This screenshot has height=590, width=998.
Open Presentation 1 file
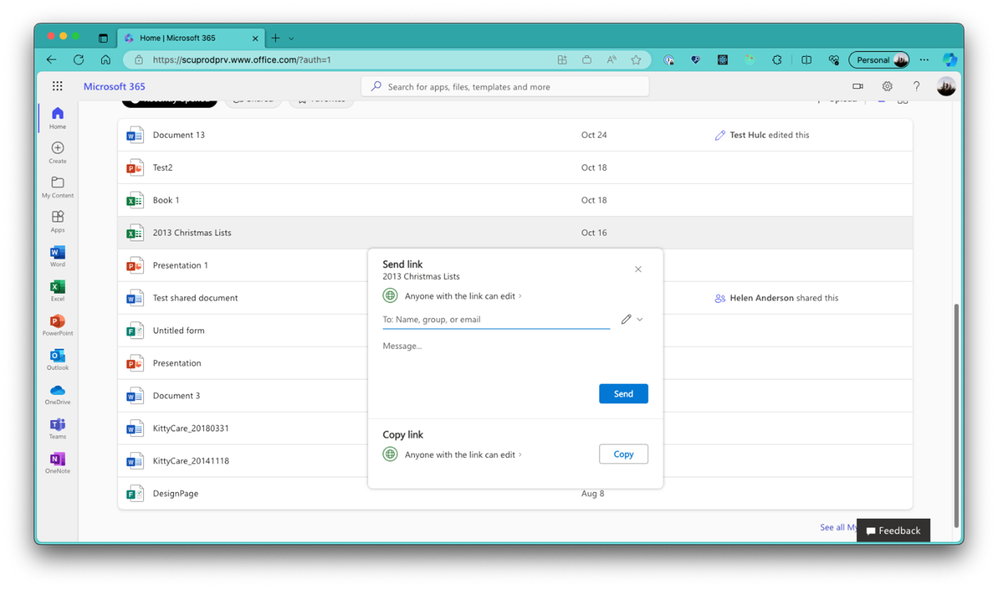(x=180, y=265)
